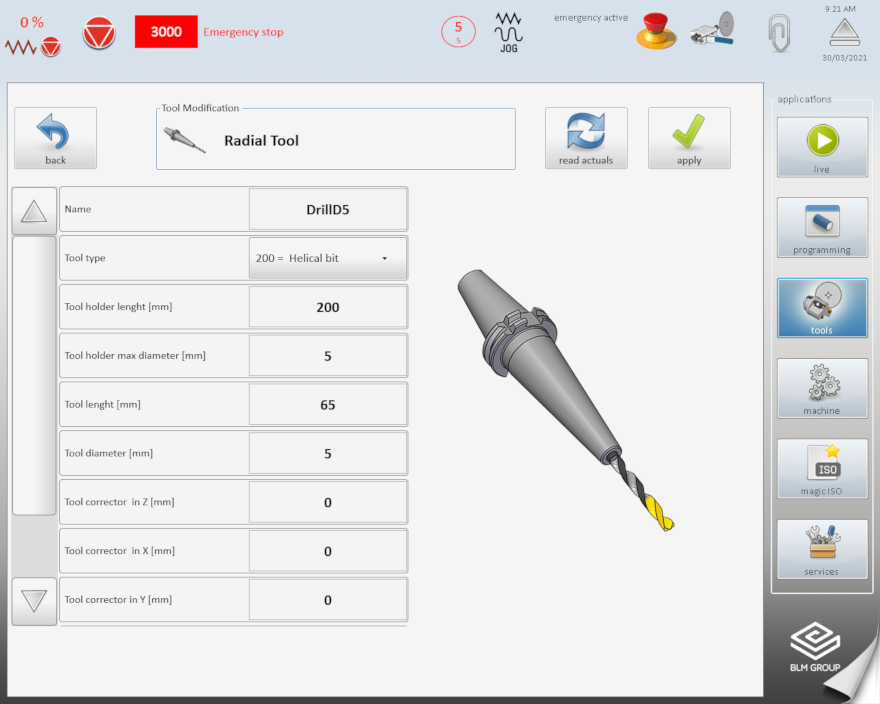Open the Tool type dropdown
This screenshot has height=704, width=880.
[327, 258]
